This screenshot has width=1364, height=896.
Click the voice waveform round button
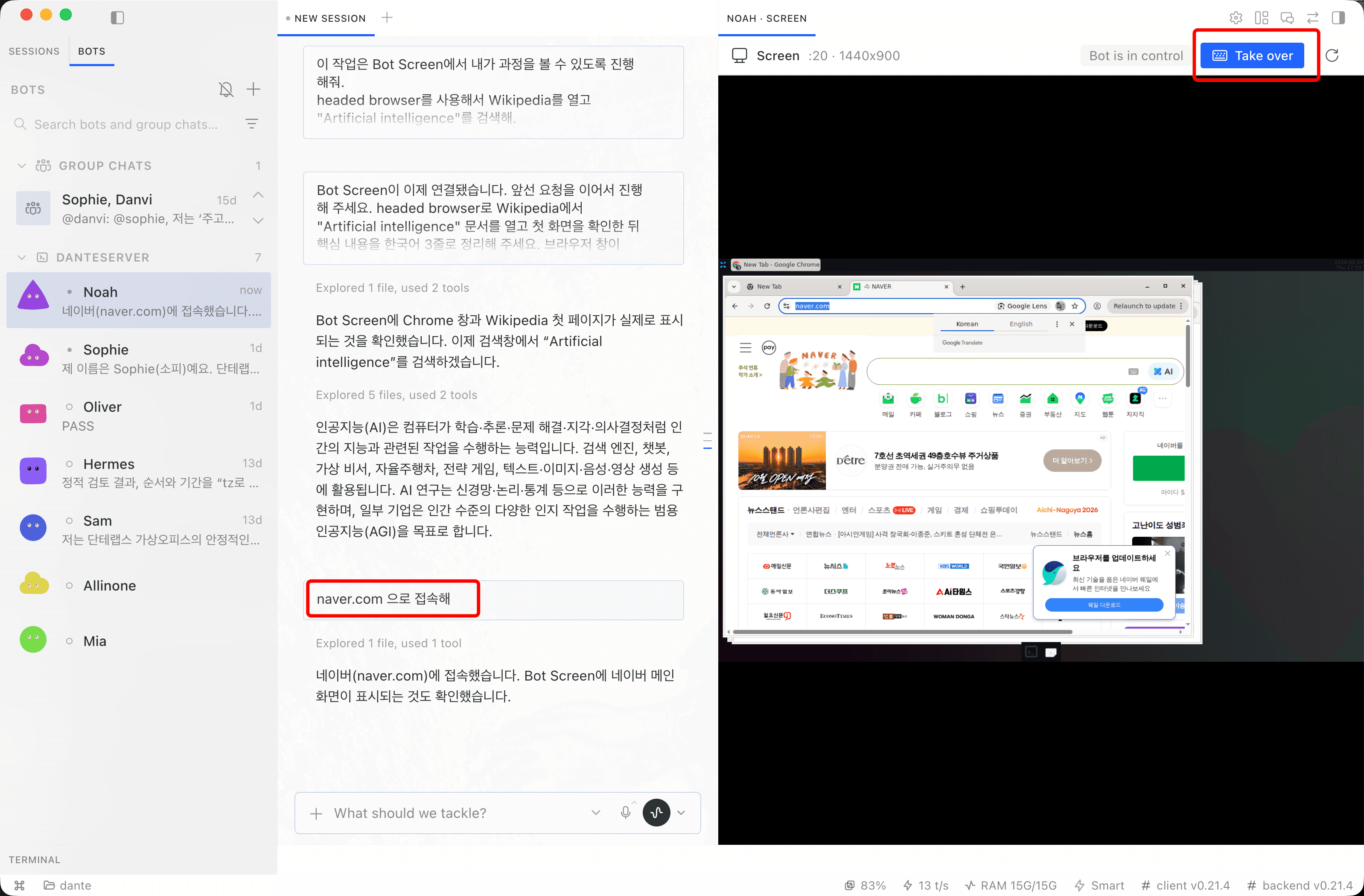coord(656,812)
